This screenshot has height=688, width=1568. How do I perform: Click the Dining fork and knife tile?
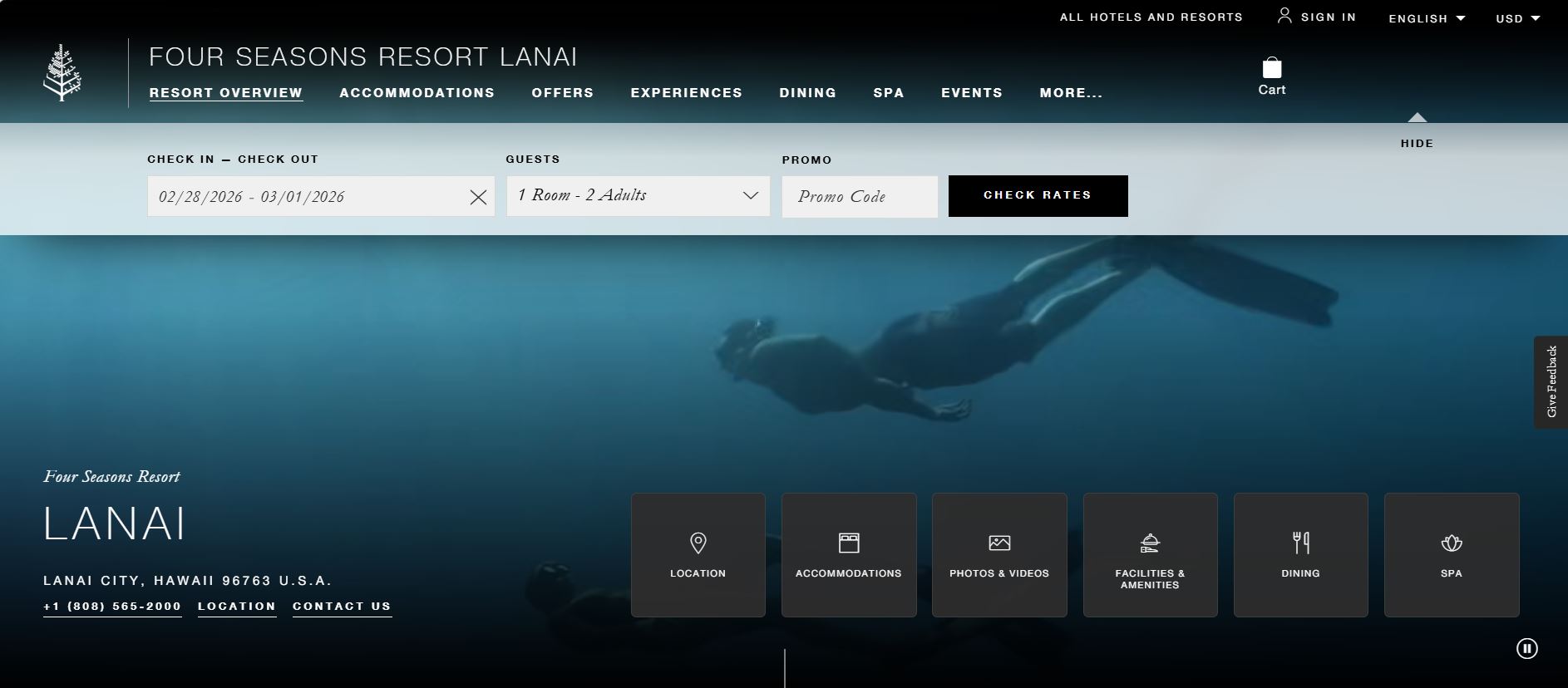(x=1300, y=554)
